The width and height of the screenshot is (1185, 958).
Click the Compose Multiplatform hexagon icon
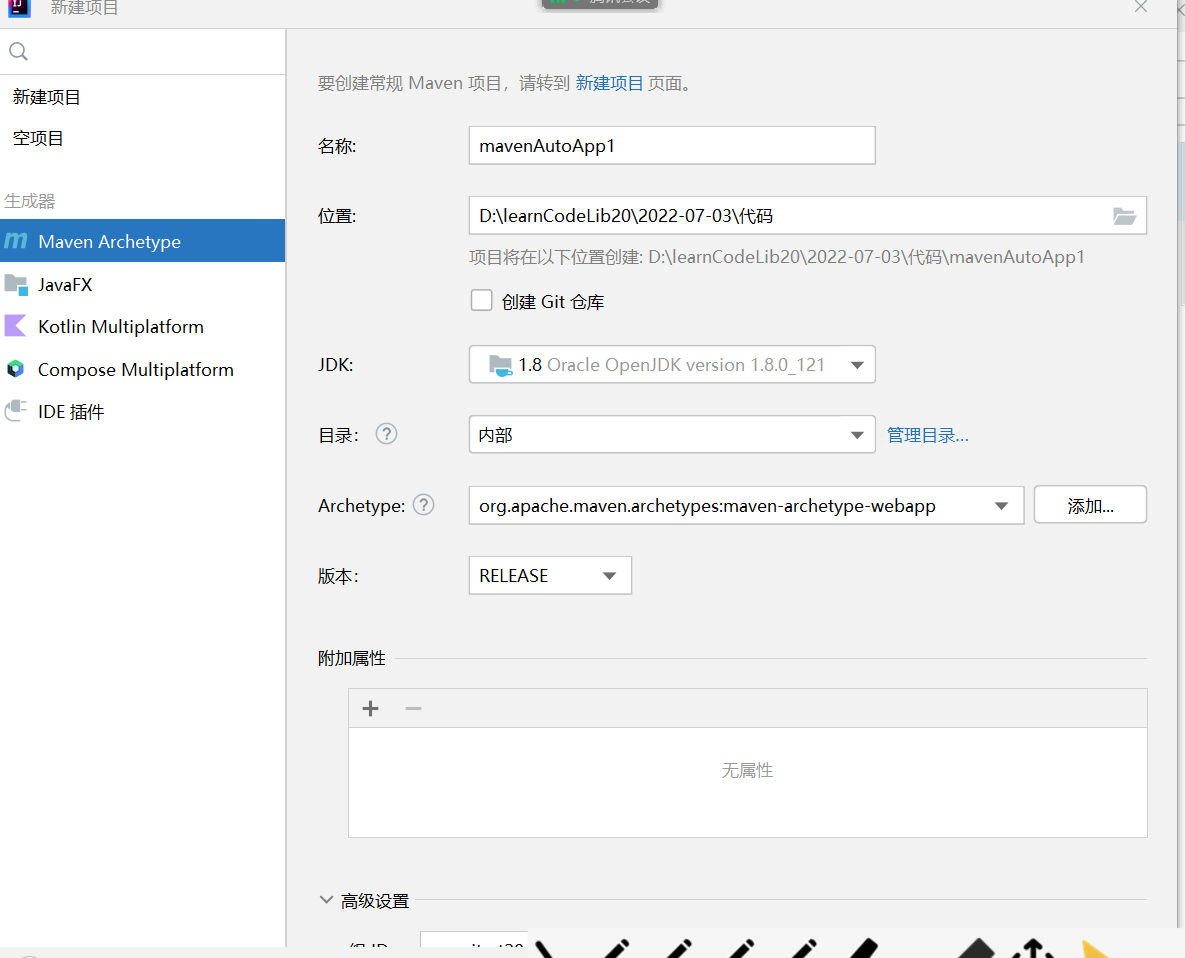pyautogui.click(x=15, y=369)
